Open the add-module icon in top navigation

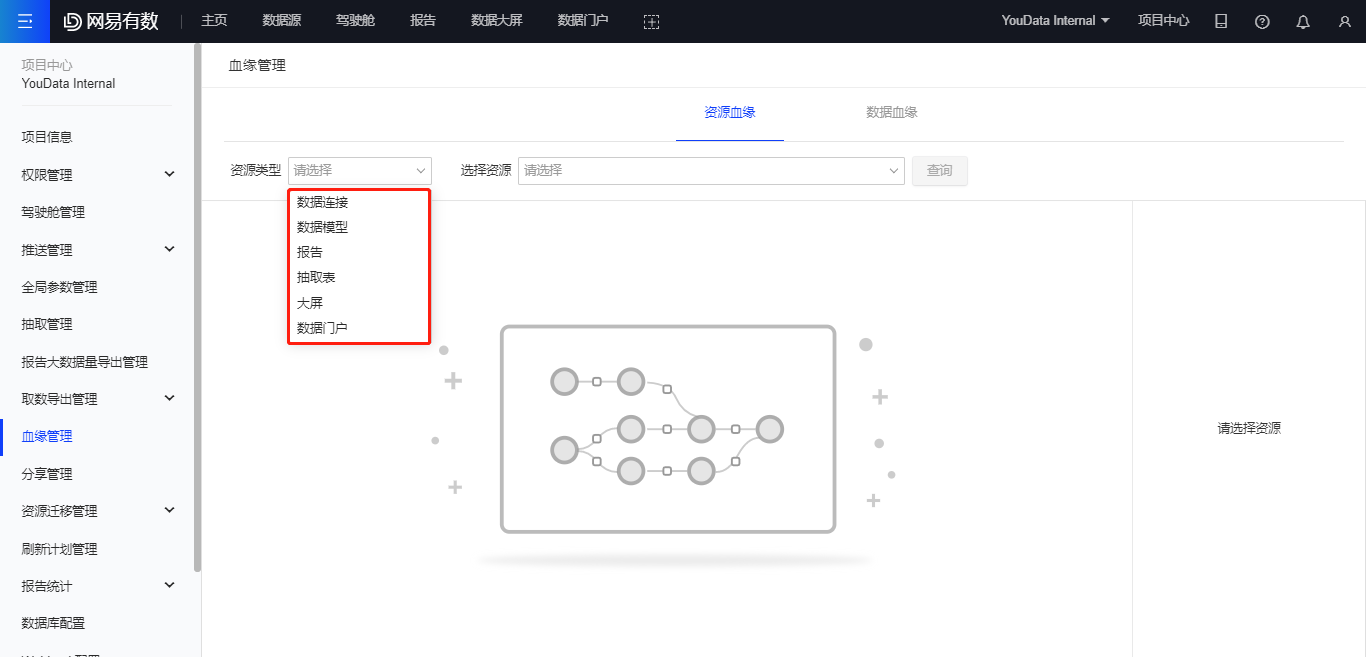pos(651,21)
